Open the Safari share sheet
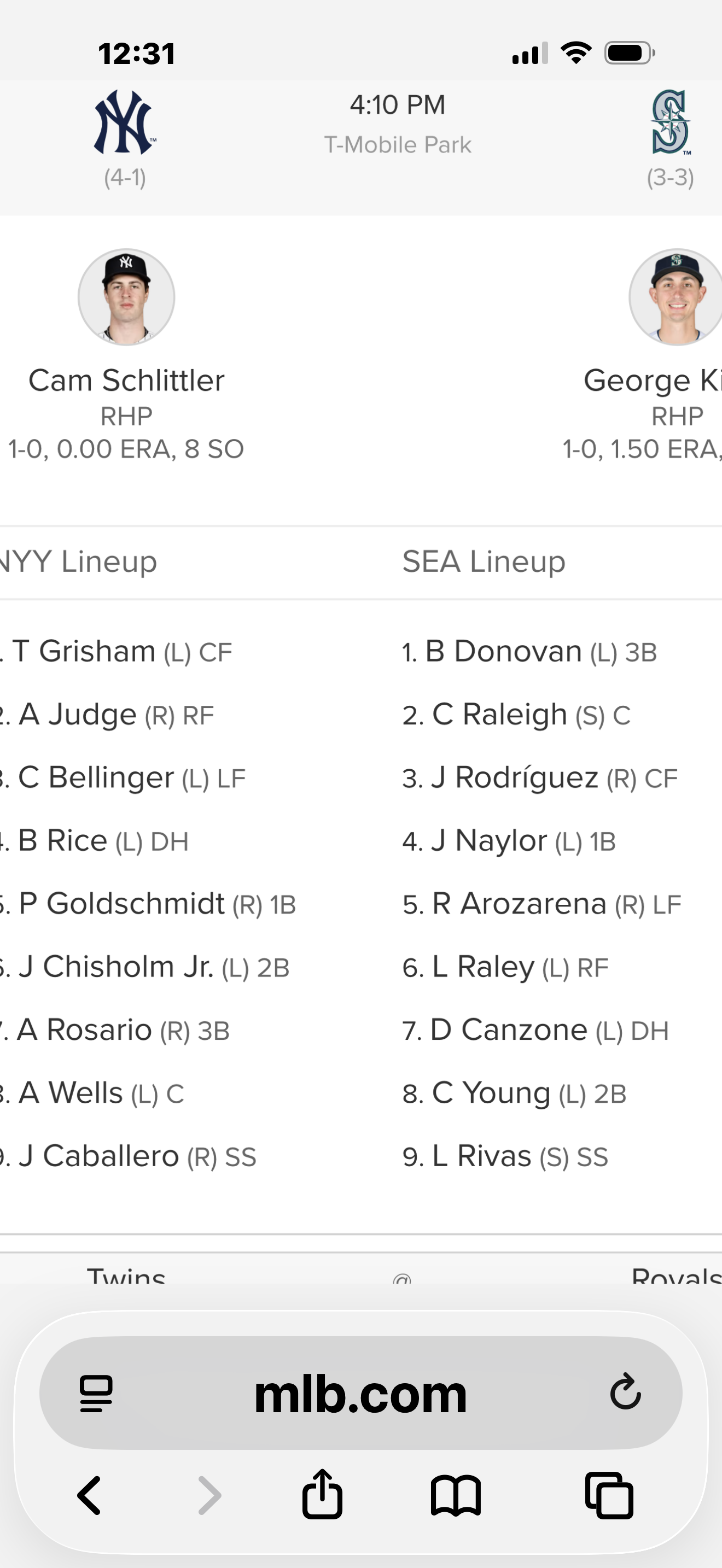 click(322, 1494)
